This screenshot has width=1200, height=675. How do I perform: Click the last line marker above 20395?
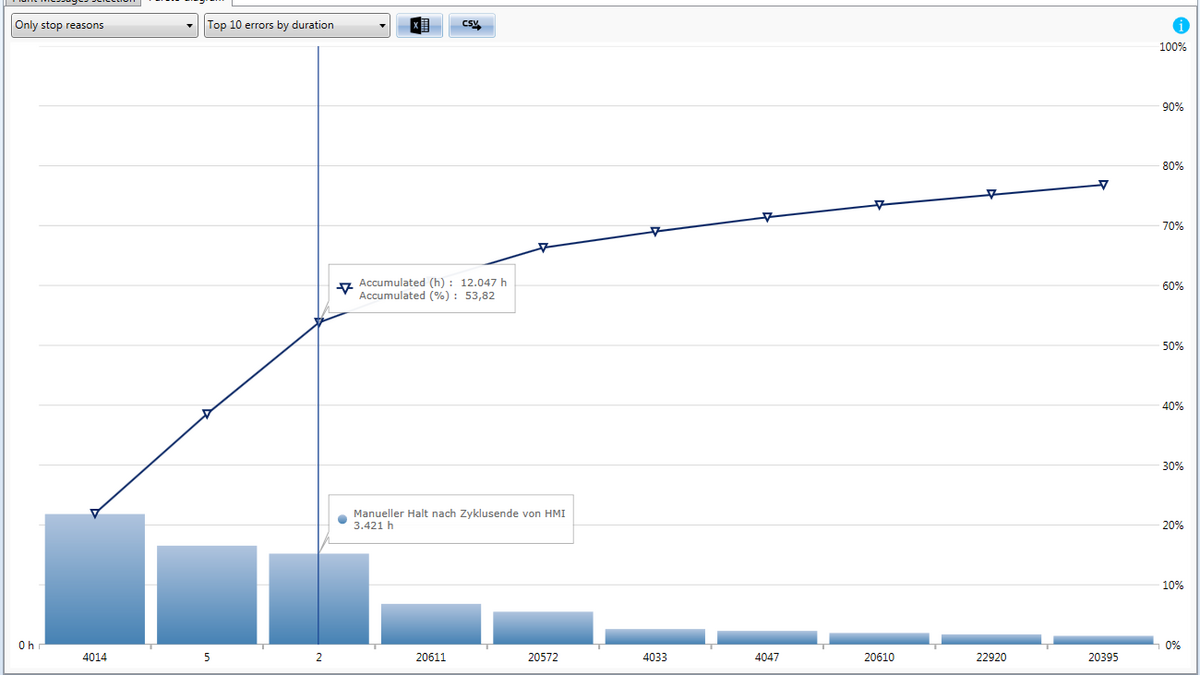pyautogui.click(x=1103, y=184)
